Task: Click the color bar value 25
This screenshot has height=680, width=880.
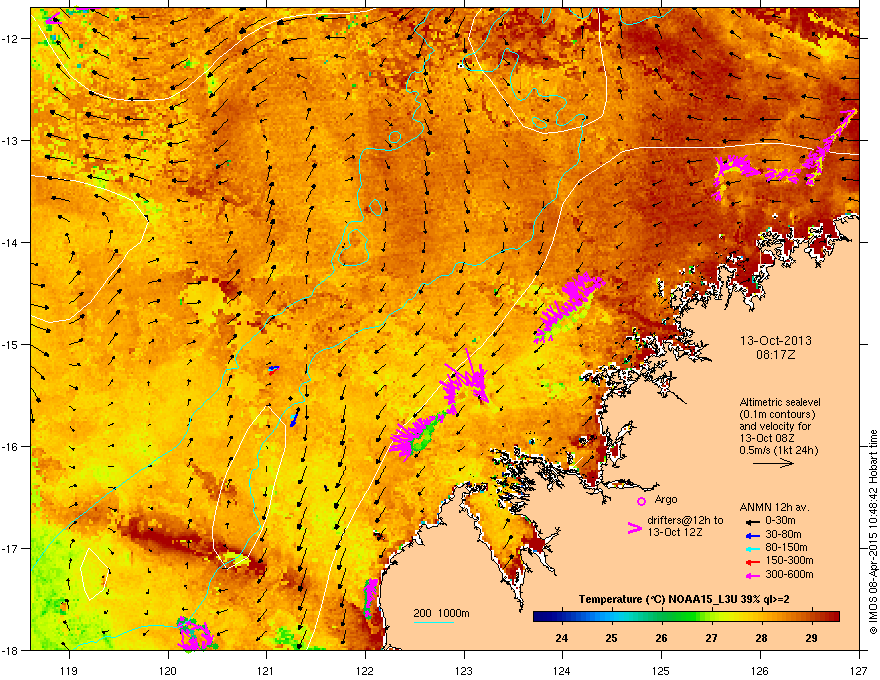Action: click(x=611, y=638)
